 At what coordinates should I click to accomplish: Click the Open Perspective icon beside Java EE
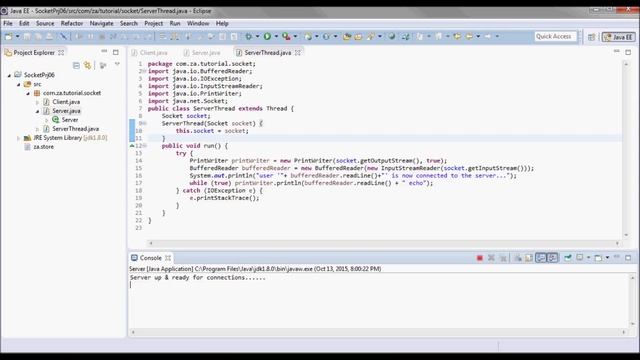pyautogui.click(x=591, y=37)
